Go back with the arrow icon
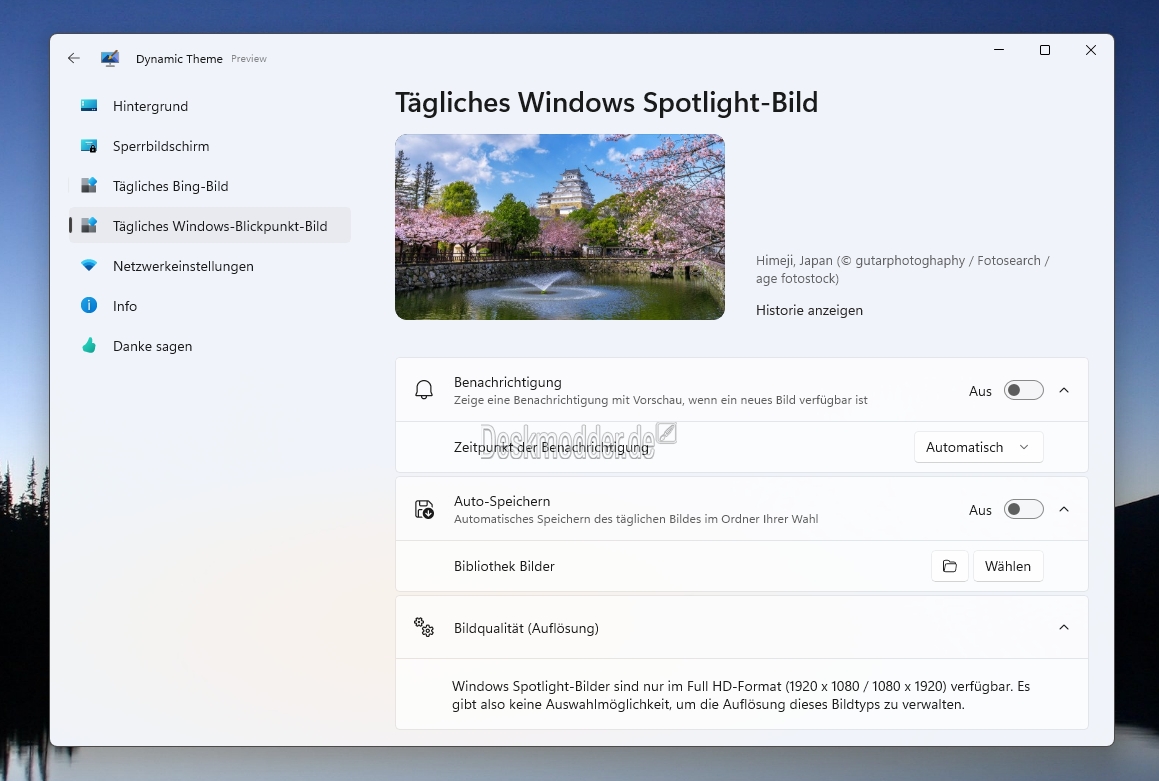 click(73, 58)
